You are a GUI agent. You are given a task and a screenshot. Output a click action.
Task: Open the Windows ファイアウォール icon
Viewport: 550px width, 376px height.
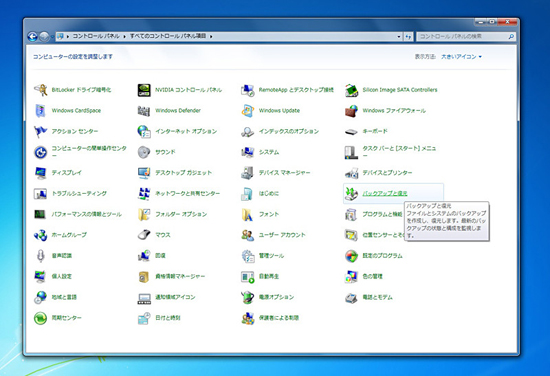pos(351,111)
